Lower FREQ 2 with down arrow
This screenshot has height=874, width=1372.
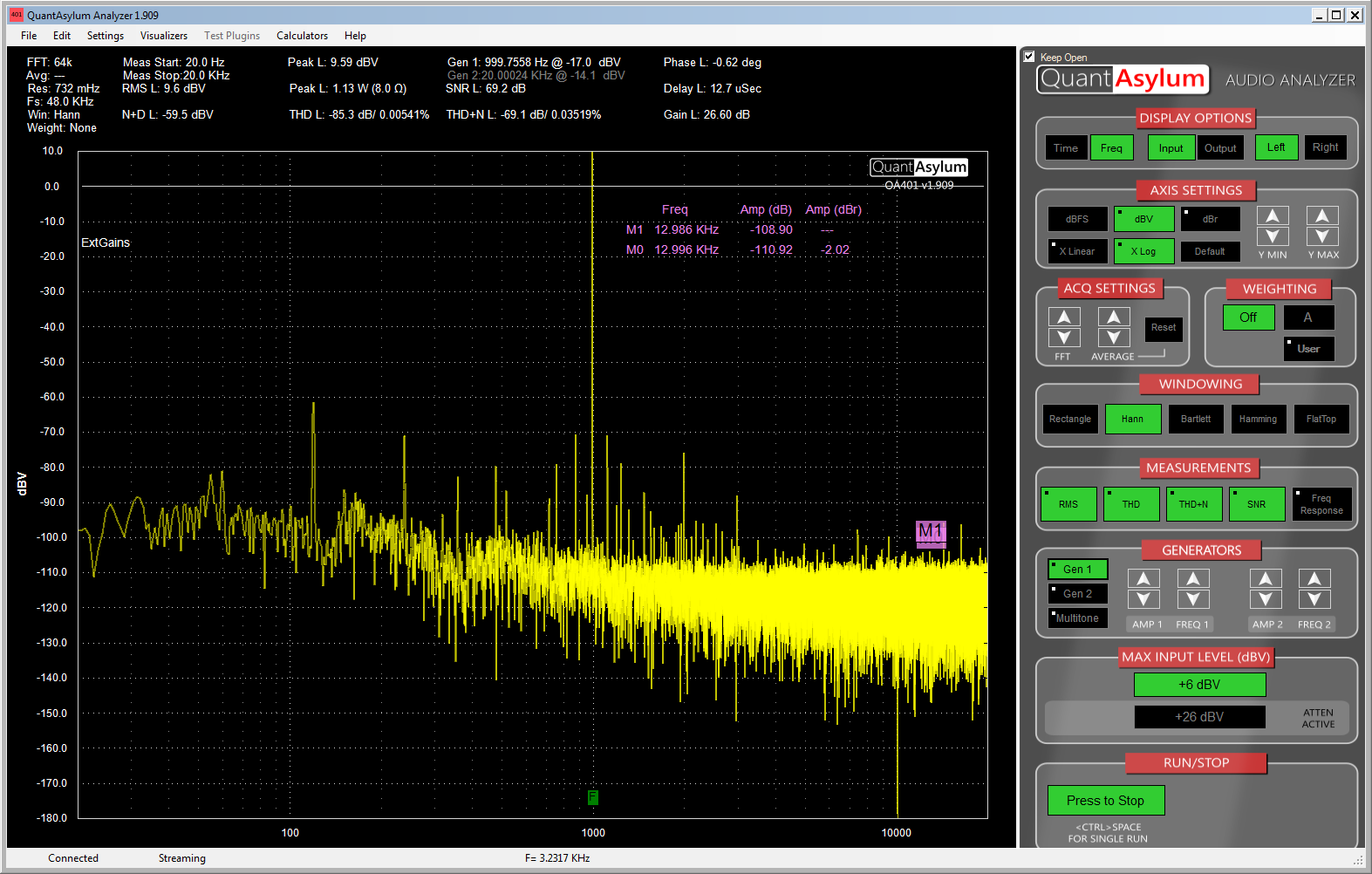pos(1314,599)
